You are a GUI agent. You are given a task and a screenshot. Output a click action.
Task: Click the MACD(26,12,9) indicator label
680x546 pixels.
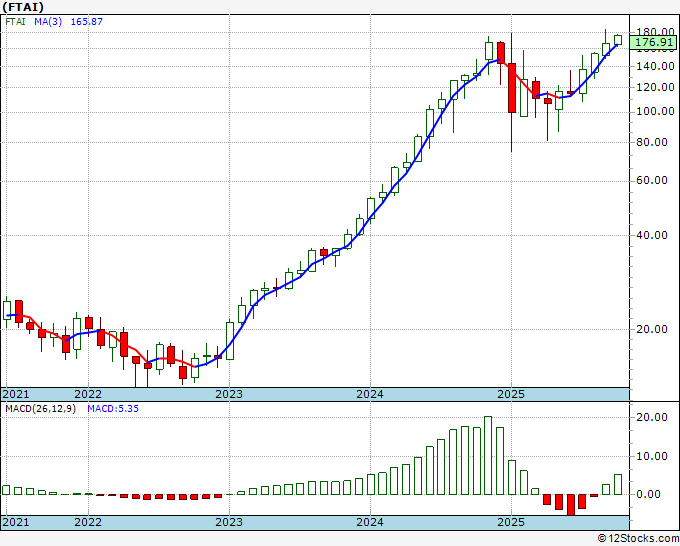pyautogui.click(x=40, y=409)
